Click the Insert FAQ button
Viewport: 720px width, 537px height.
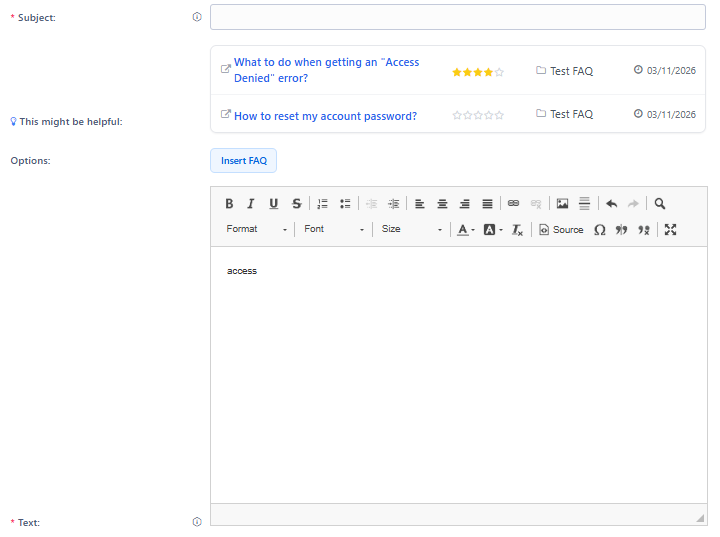243,161
